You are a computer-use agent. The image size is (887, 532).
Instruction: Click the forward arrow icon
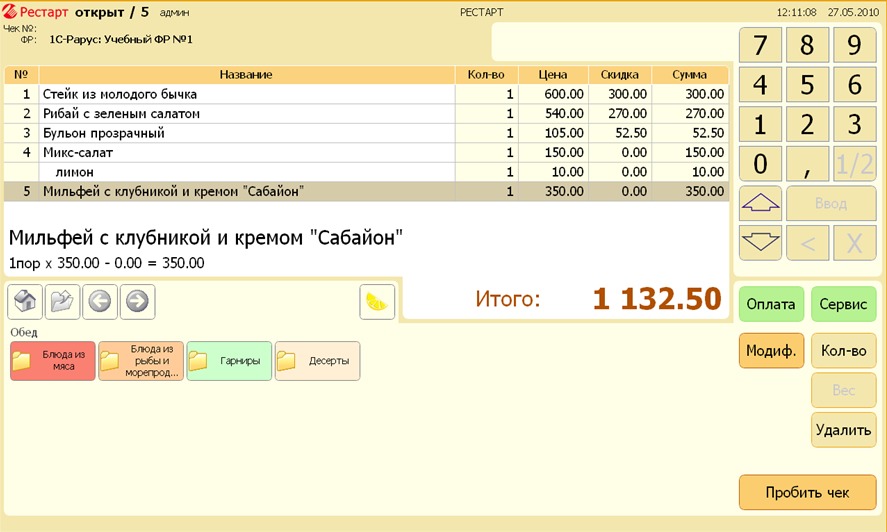[137, 301]
